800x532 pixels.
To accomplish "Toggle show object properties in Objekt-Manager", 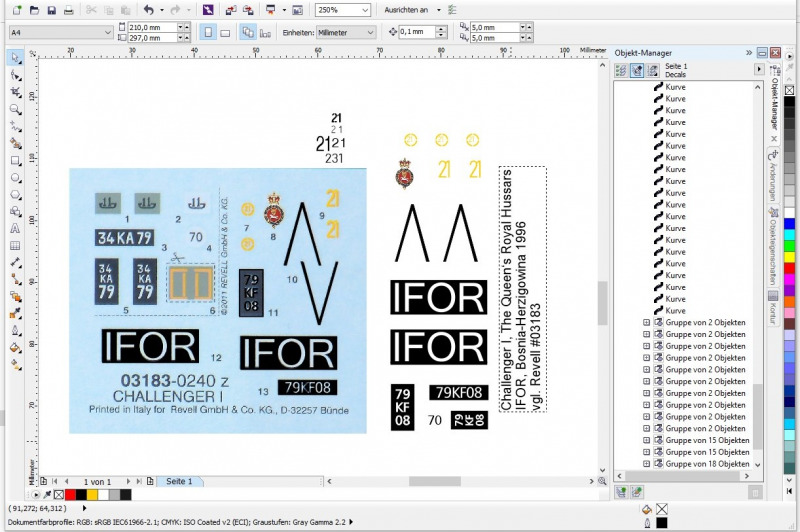I will (621, 70).
